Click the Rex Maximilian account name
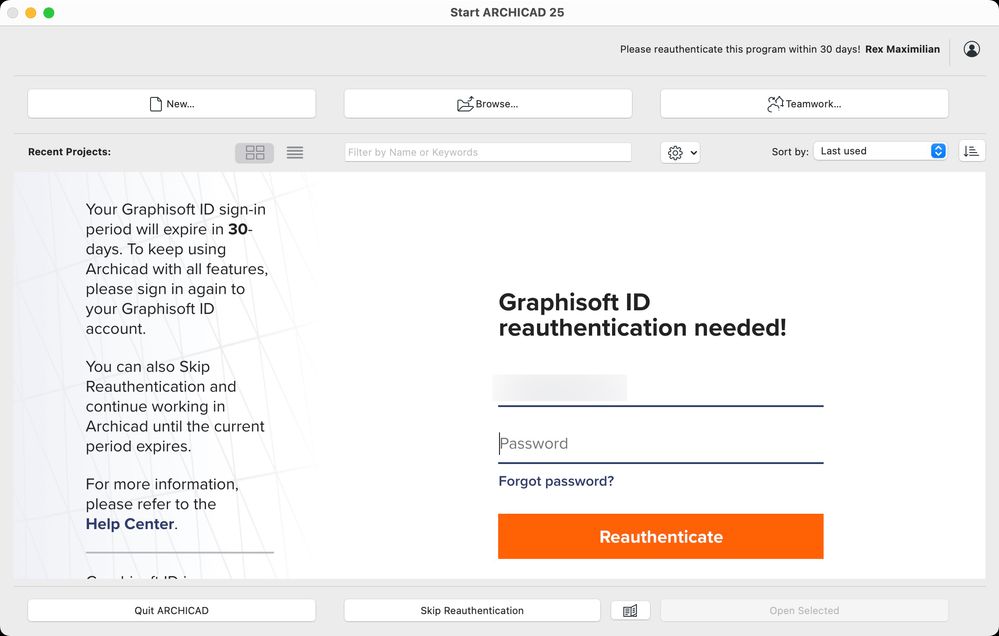 [903, 48]
